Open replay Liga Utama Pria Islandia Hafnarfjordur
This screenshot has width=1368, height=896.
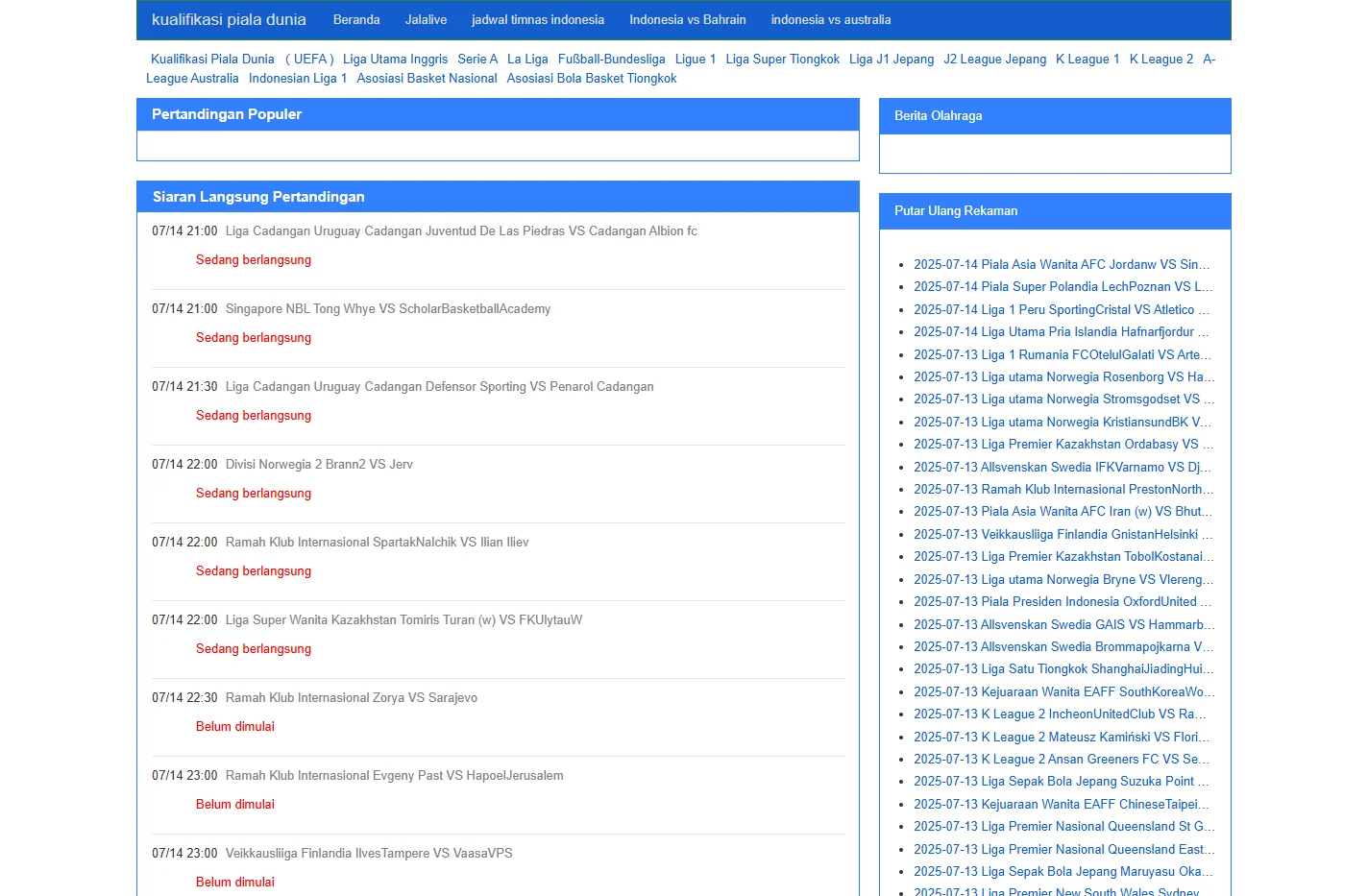click(x=1062, y=331)
